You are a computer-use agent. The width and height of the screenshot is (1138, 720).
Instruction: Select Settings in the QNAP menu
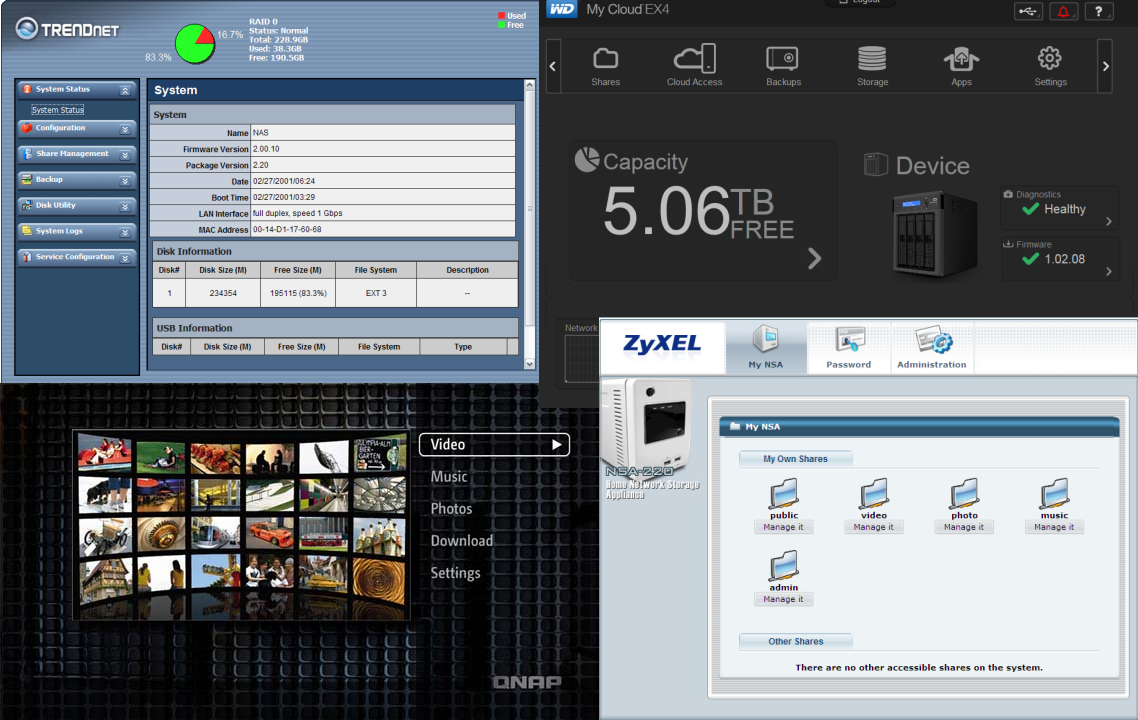click(455, 573)
